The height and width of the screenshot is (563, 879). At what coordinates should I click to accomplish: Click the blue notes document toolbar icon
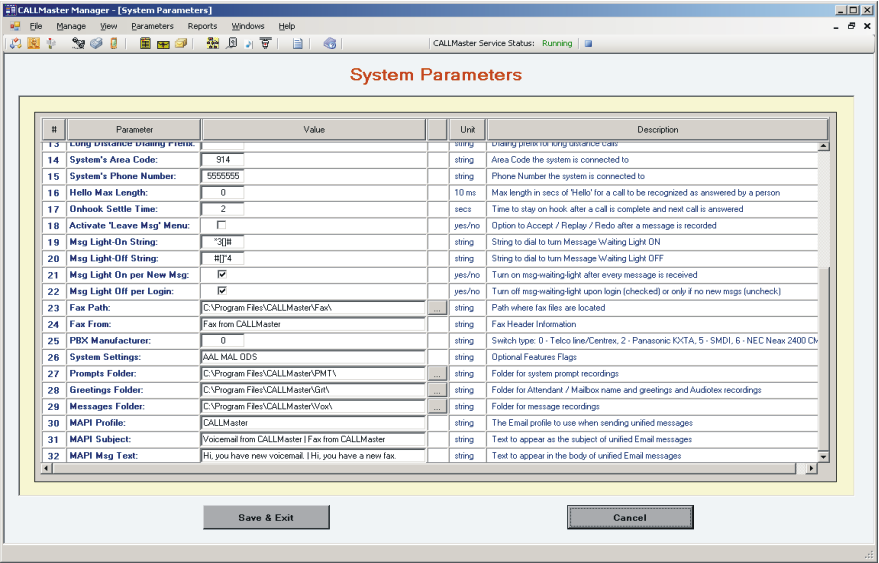coord(298,43)
